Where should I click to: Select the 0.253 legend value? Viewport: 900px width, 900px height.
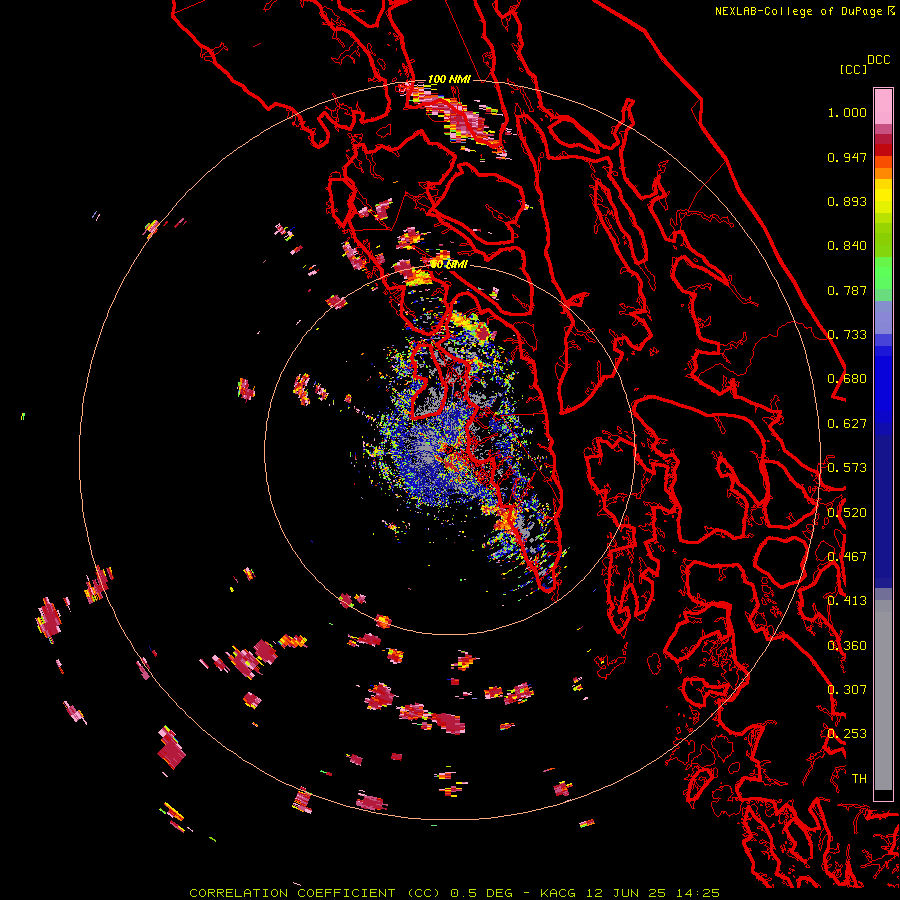tap(847, 734)
